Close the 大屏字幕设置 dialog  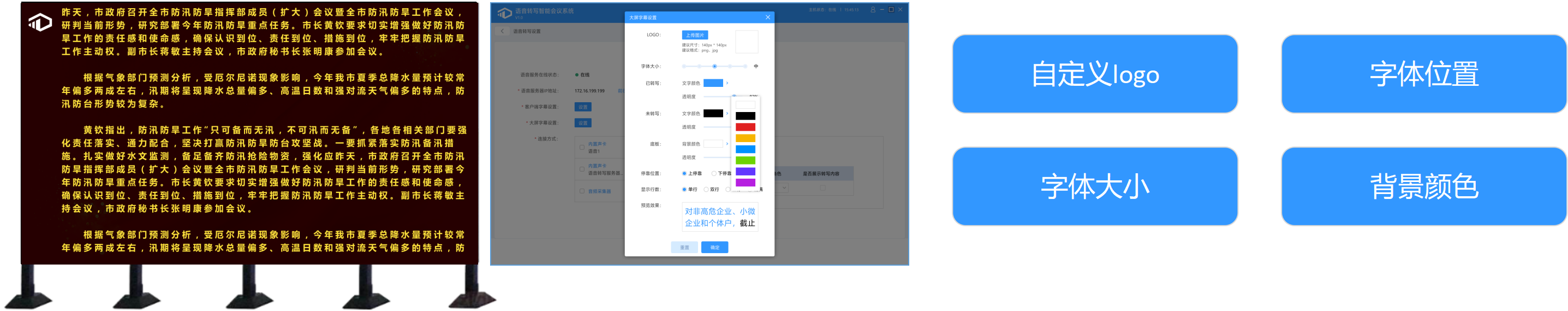pos(767,17)
